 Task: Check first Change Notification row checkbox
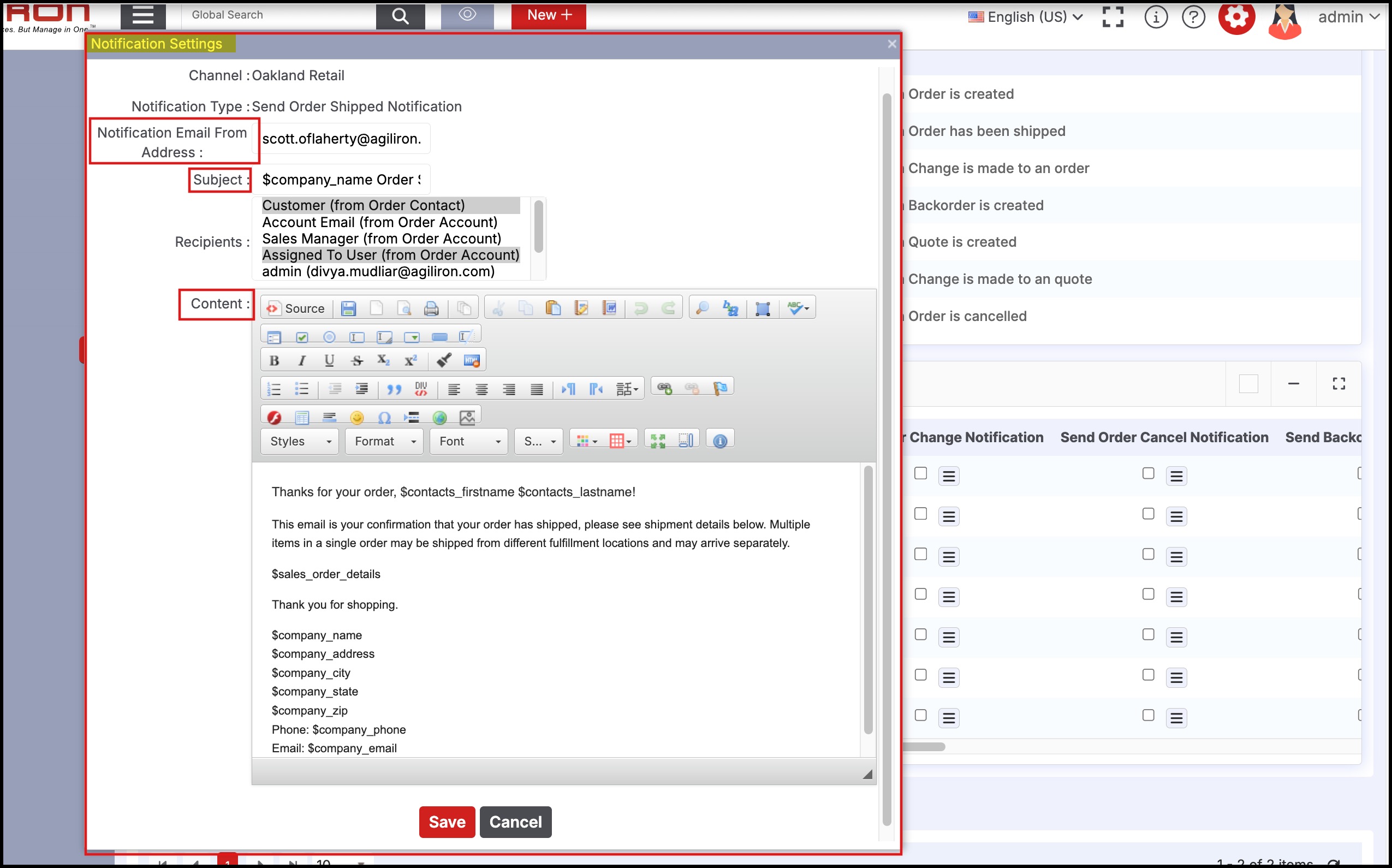pyautogui.click(x=921, y=473)
